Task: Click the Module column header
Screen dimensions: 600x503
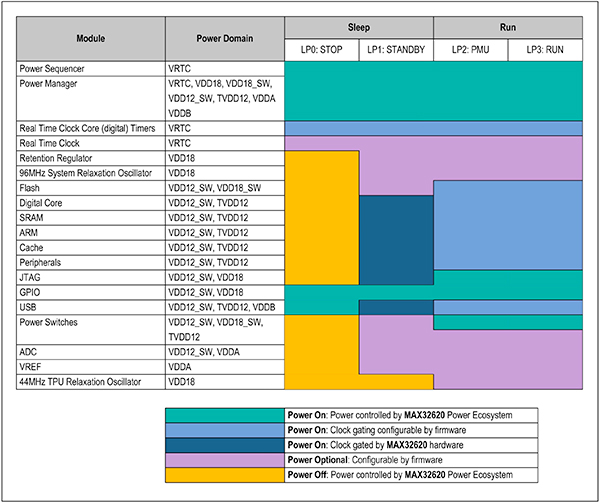Action: [92, 39]
